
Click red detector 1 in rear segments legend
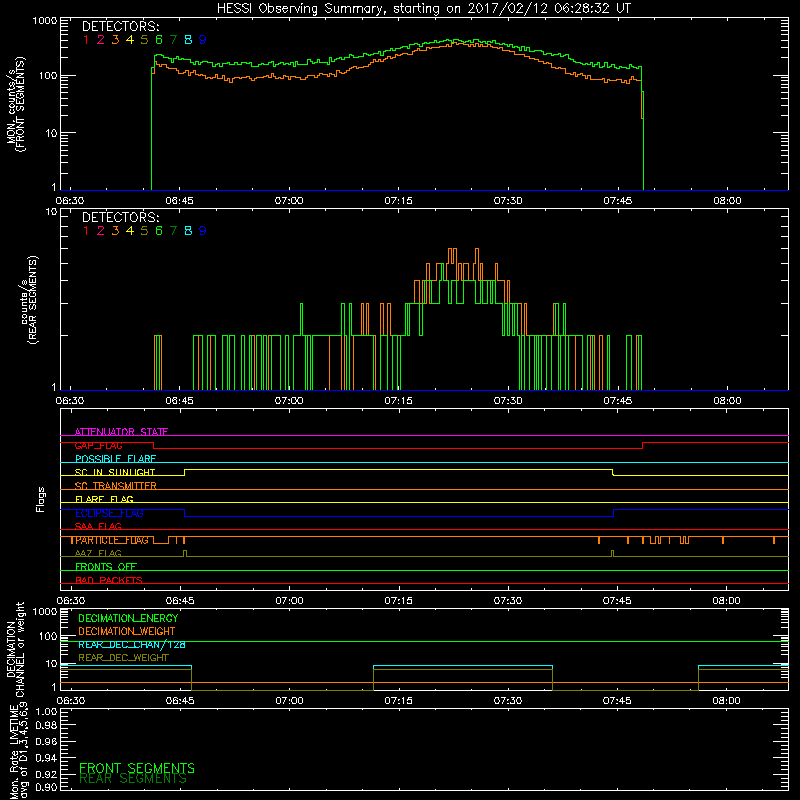click(x=86, y=231)
